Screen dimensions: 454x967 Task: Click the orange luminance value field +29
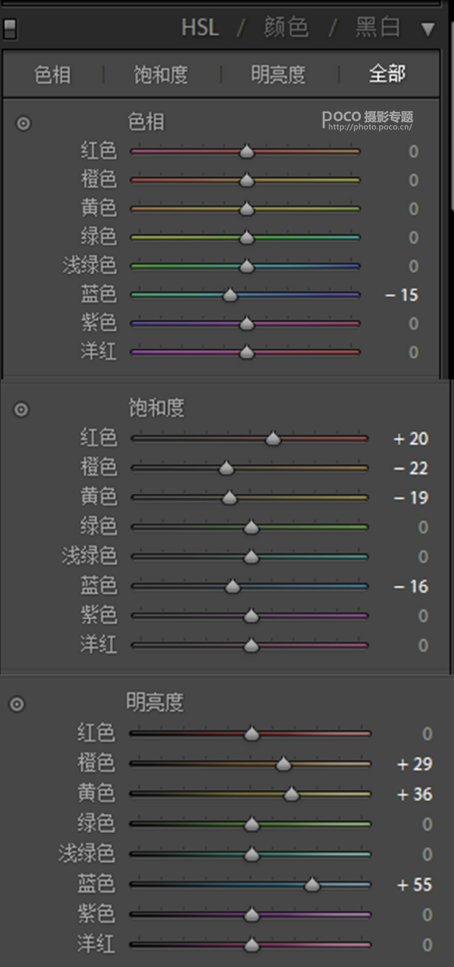coord(415,764)
